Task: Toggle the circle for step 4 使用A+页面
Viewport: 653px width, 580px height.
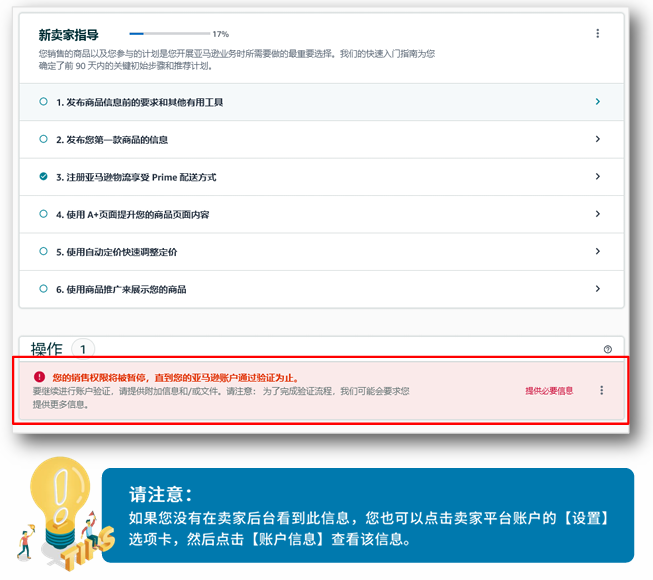Action: (43, 214)
